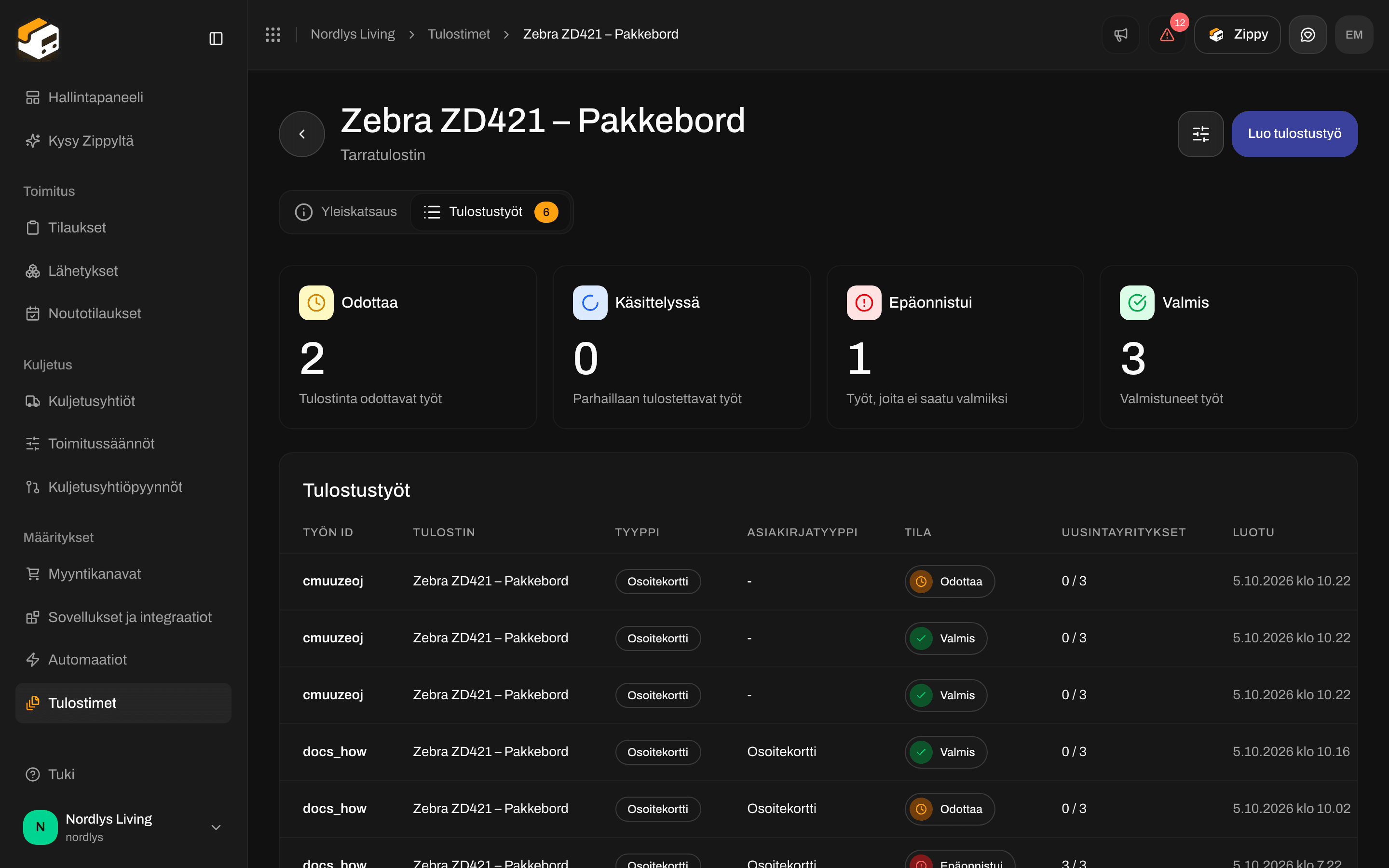The image size is (1389, 868).
Task: Click the Tulostimet breadcrumb link
Action: [x=459, y=34]
